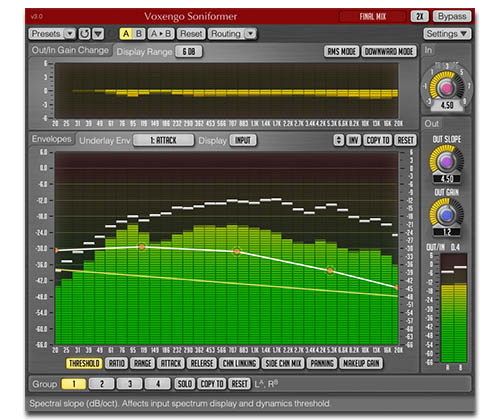Click the white envelope endpoint at 20 Hz

coord(56,250)
